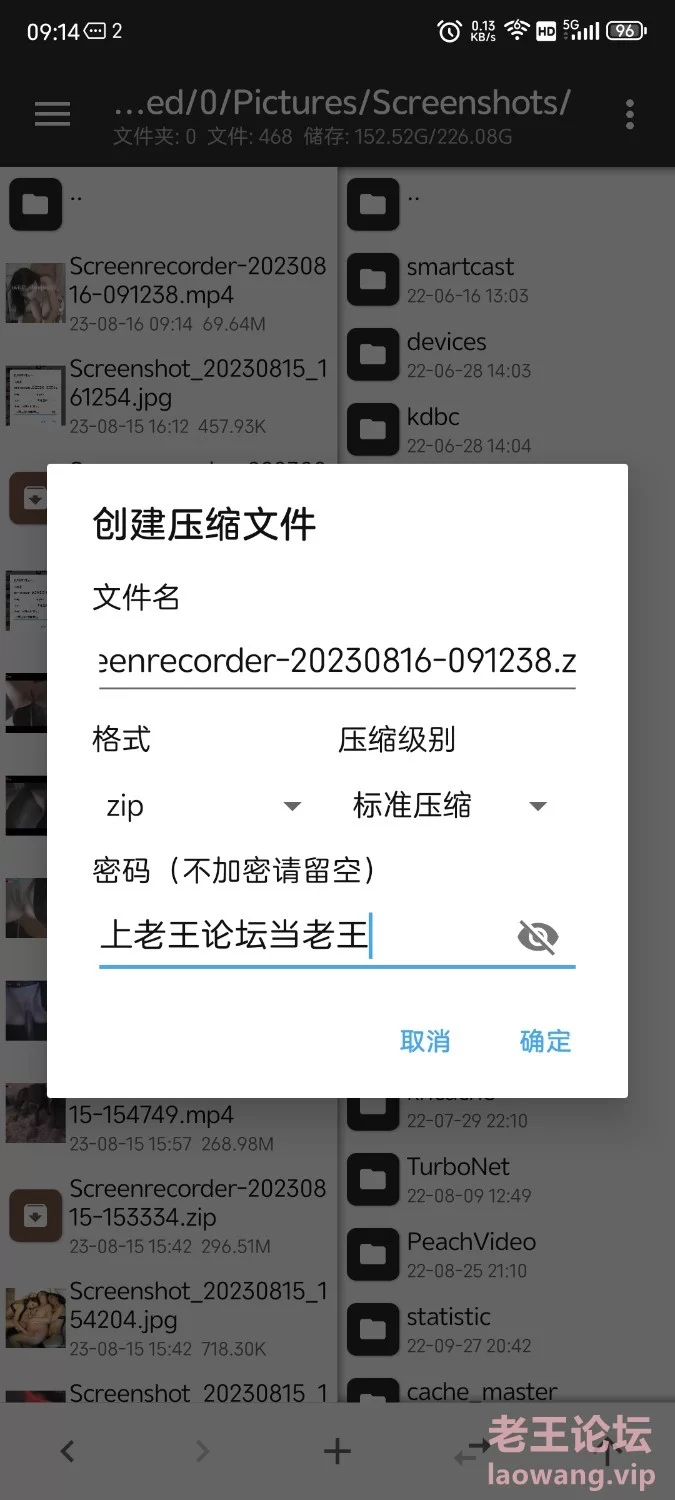Expand the 标准压缩 compression level dropdown
The image size is (675, 1500).
pos(450,806)
